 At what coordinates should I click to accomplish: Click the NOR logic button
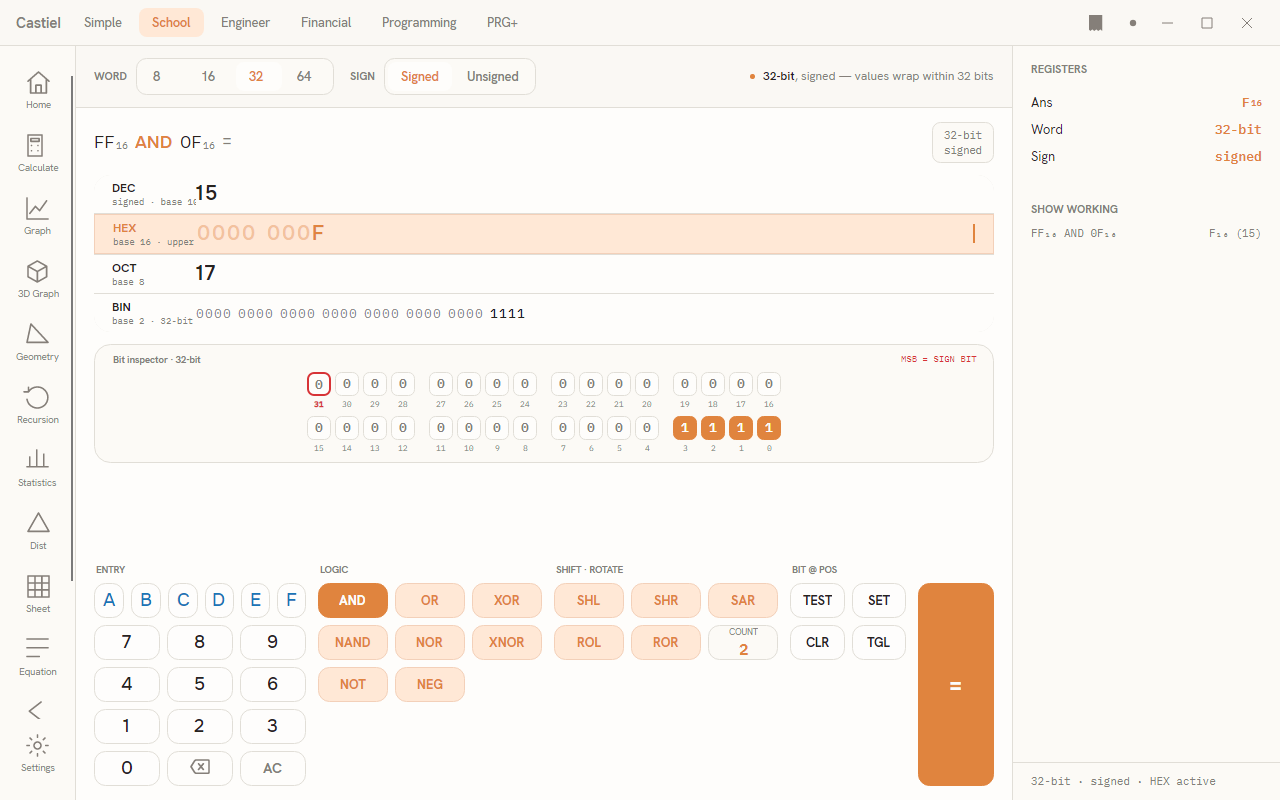point(430,642)
